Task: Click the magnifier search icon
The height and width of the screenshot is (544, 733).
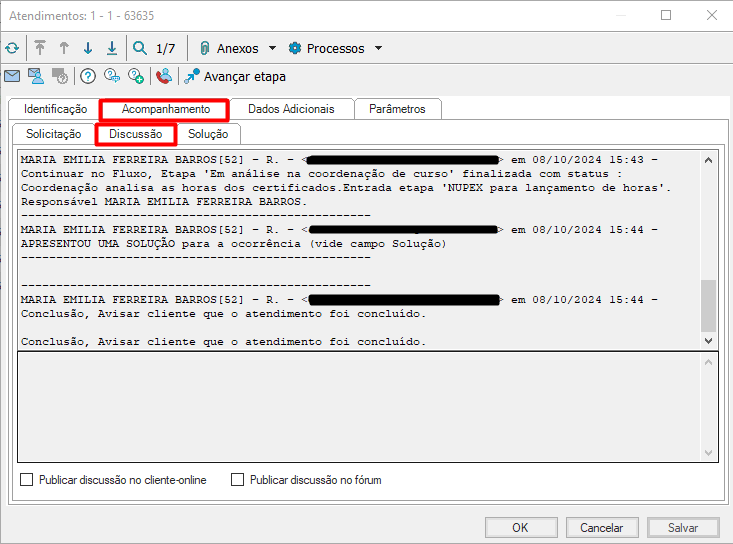Action: pos(140,48)
